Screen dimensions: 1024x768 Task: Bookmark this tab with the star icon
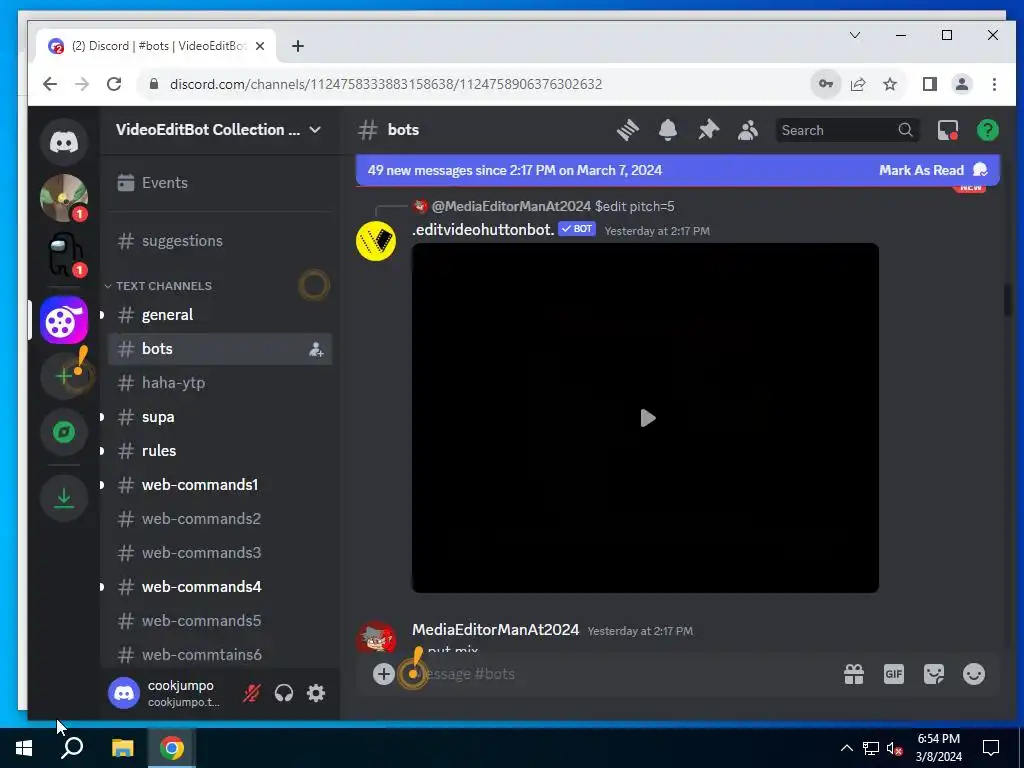pyautogui.click(x=889, y=84)
